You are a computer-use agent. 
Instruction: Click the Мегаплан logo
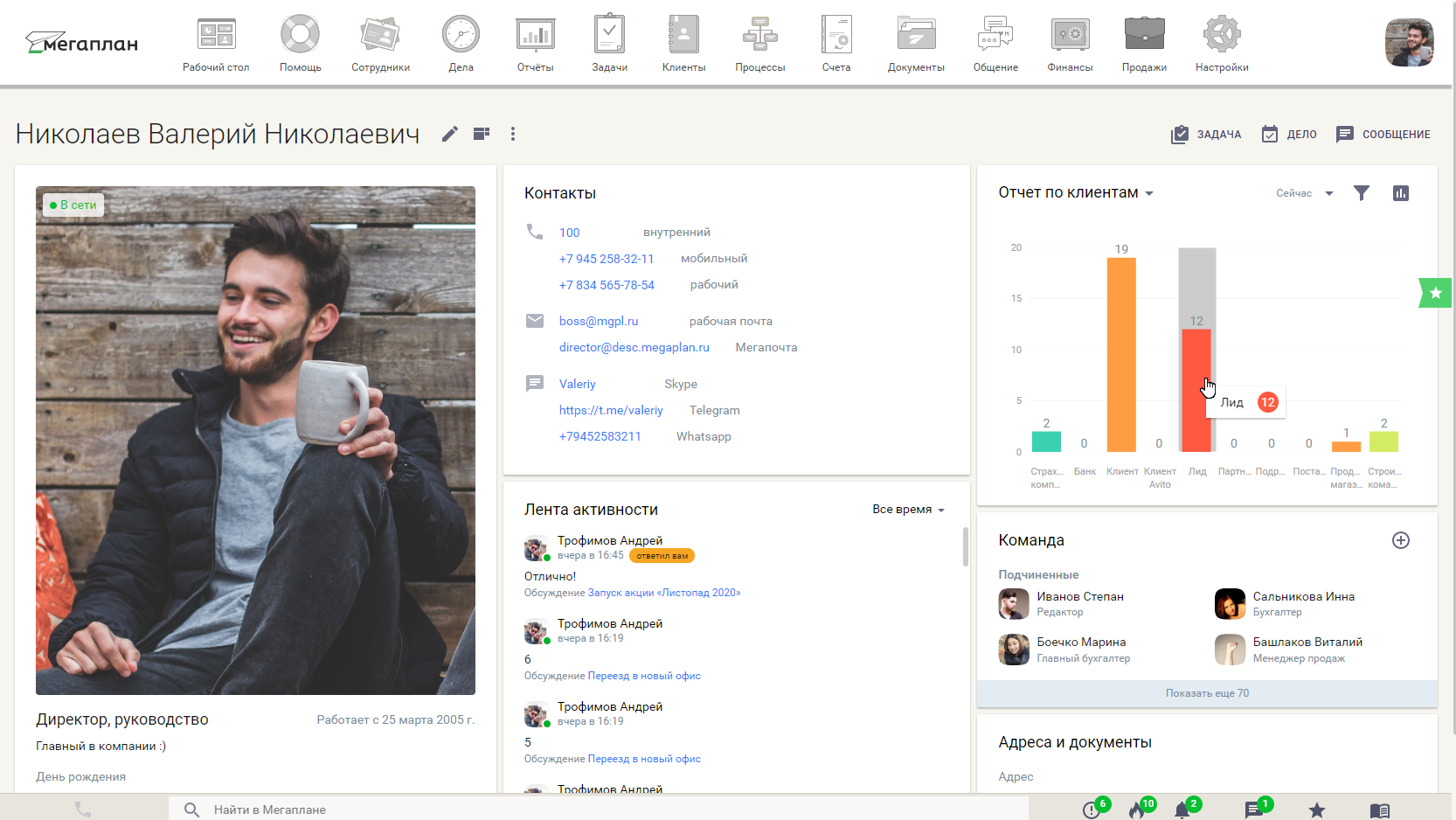point(81,43)
